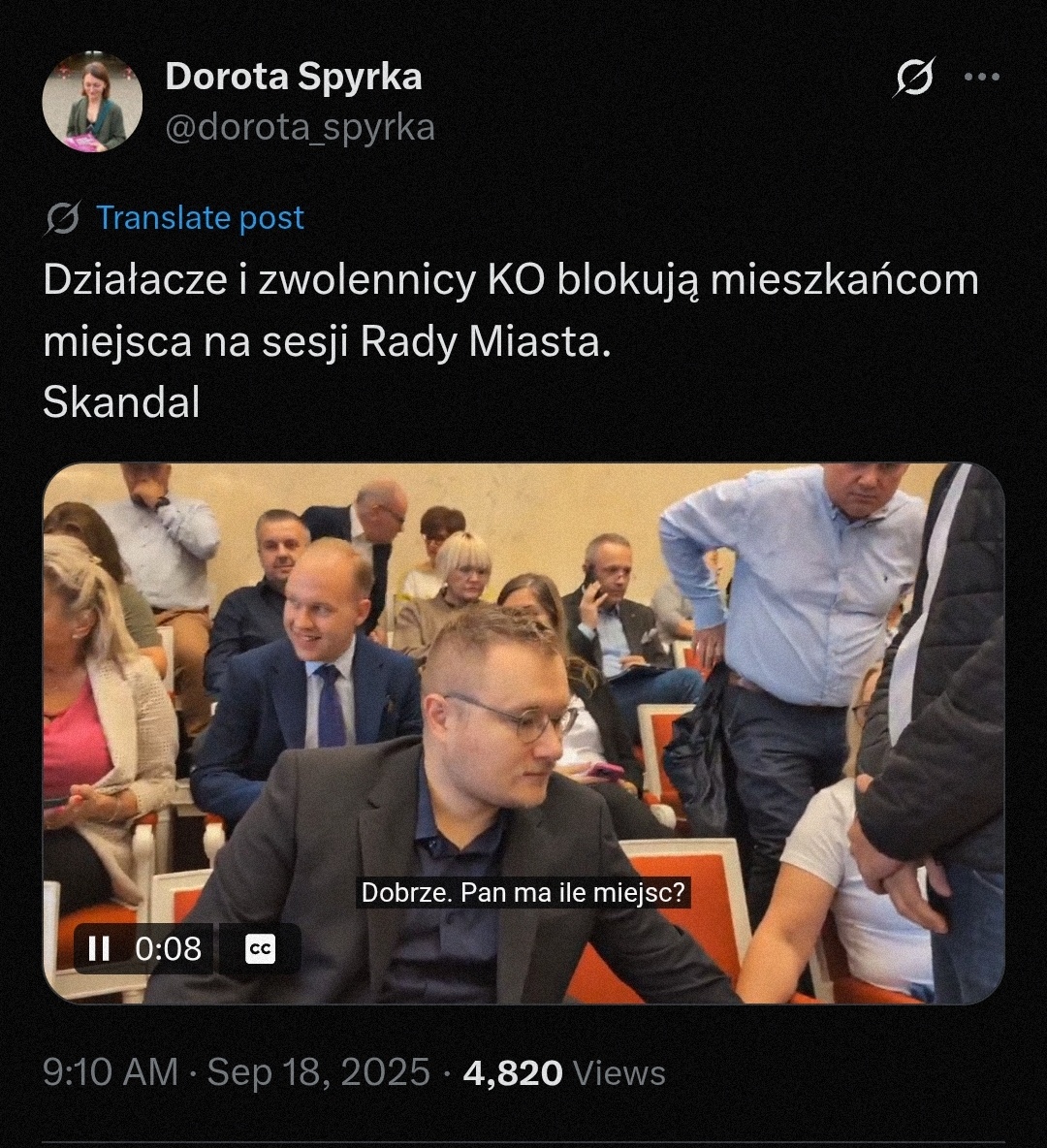Open post permalink via 9:10 AM timestamp
The height and width of the screenshot is (1148, 1047).
(x=111, y=1072)
